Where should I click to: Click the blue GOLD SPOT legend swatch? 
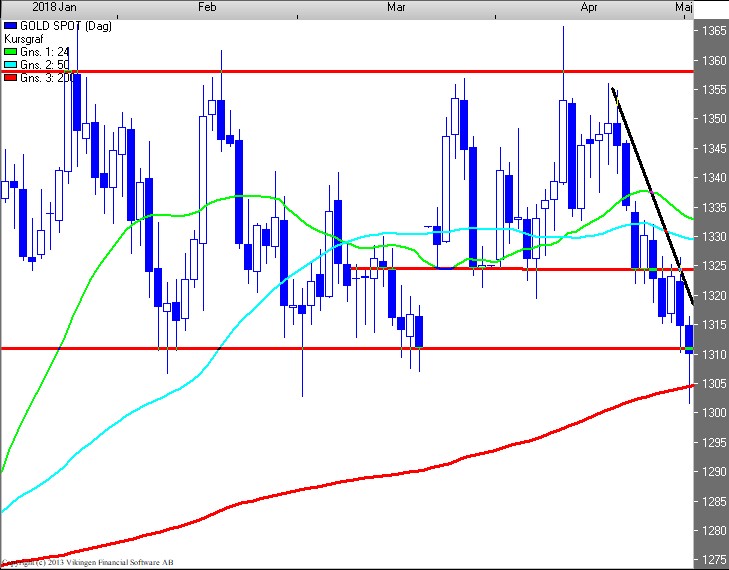click(x=10, y=26)
